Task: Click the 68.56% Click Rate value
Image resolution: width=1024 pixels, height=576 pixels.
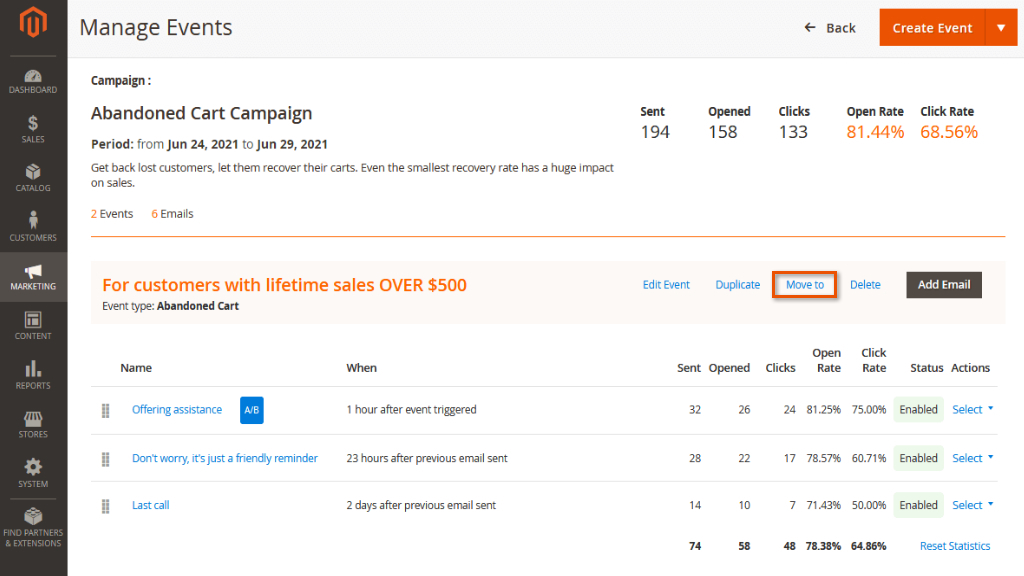Action: (949, 132)
